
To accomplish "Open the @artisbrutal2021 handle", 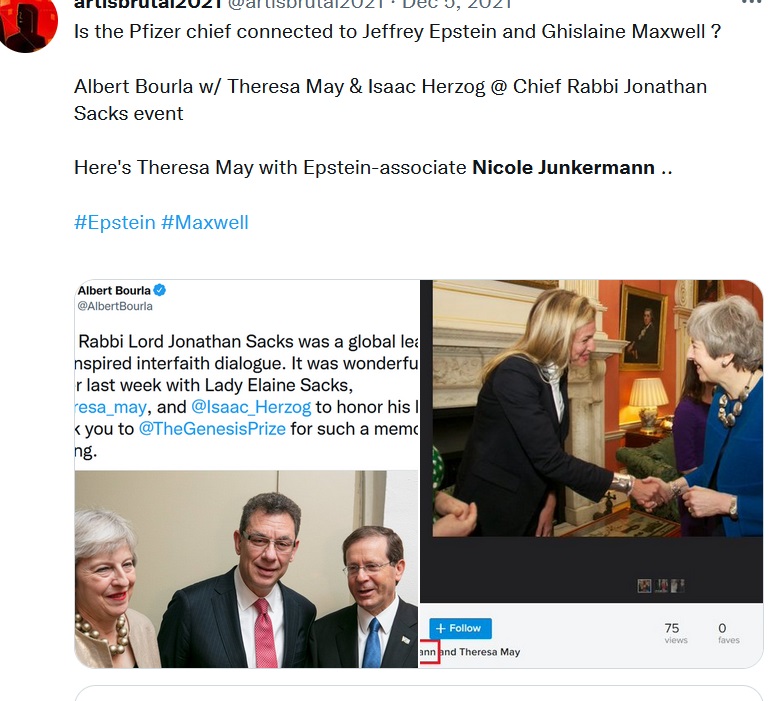I will click(306, 4).
